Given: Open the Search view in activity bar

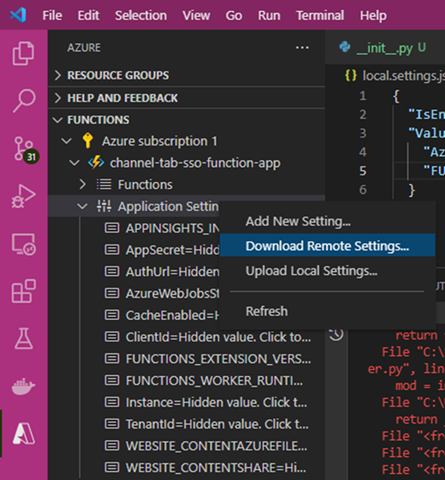Looking at the screenshot, I should (x=24, y=101).
